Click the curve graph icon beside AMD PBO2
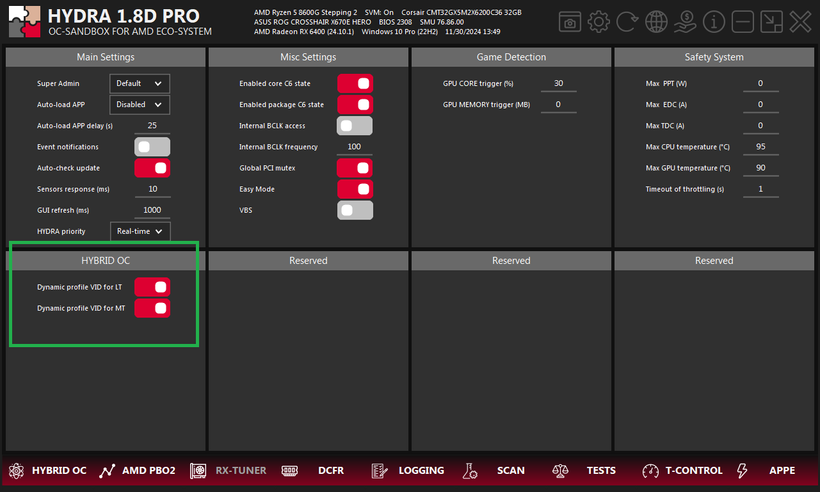 (x=107, y=471)
